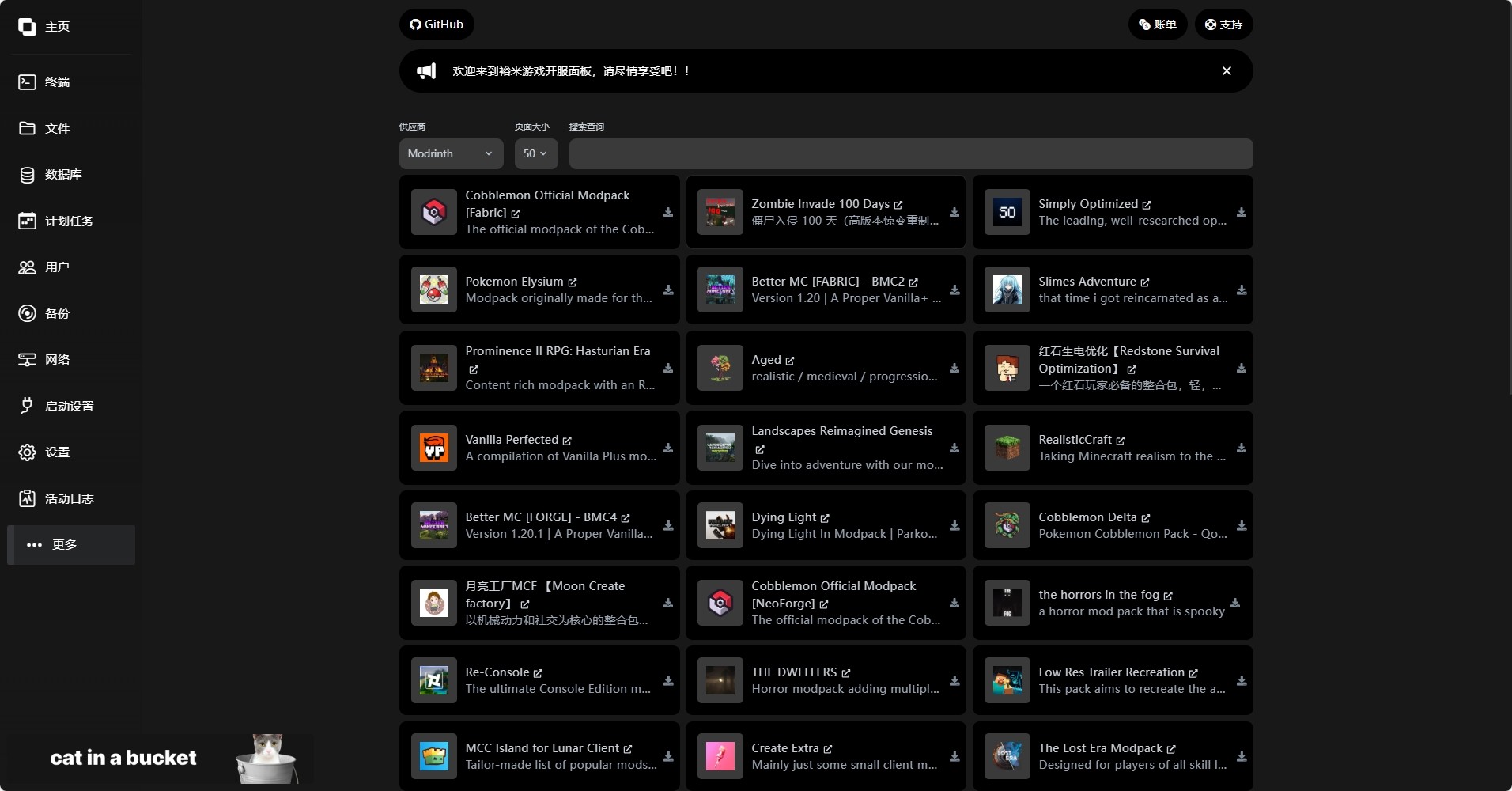Download Low Res Trailer Recreation pack
The width and height of the screenshot is (1512, 791).
(x=1242, y=680)
